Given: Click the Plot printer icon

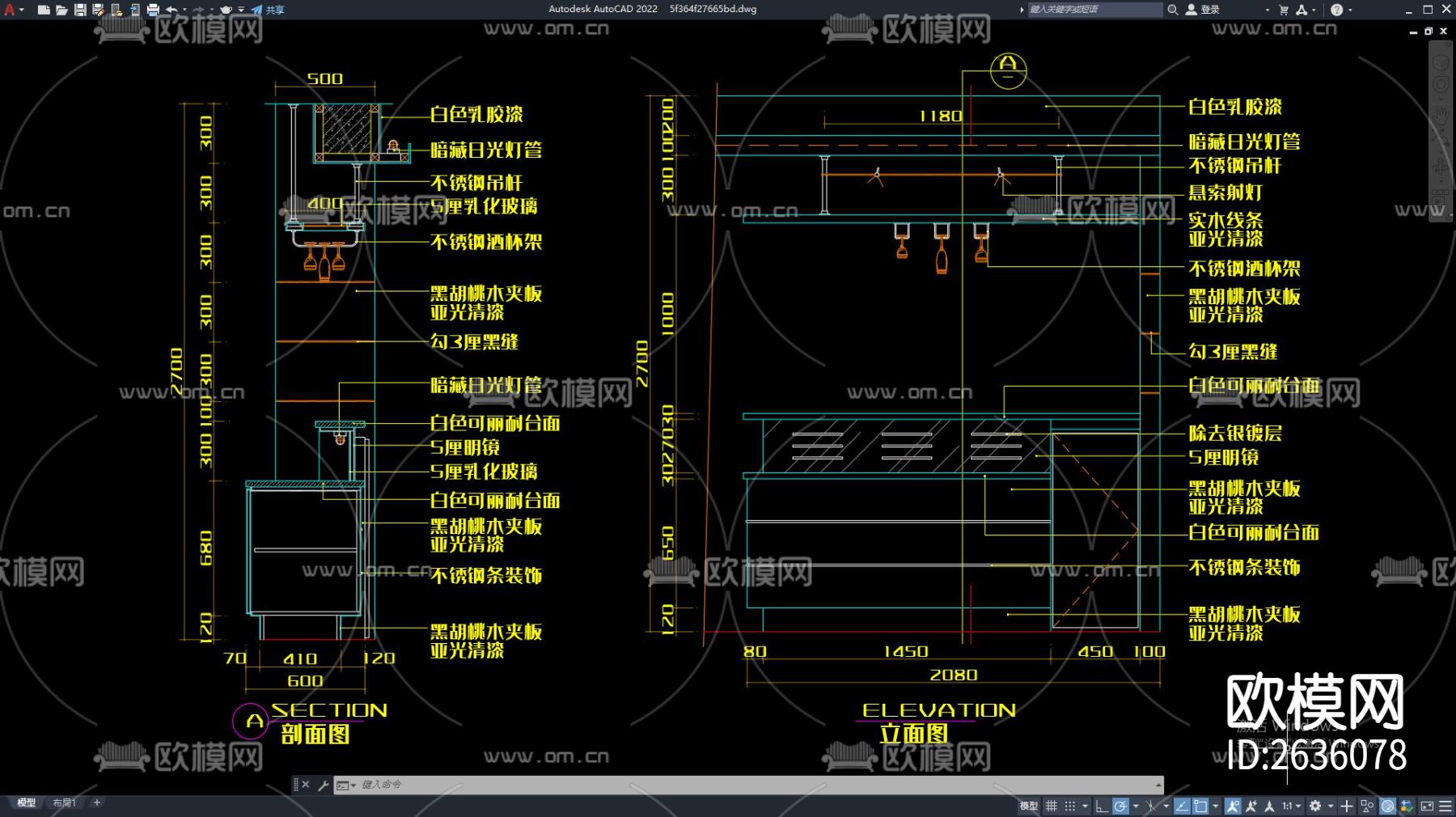Looking at the screenshot, I should [153, 10].
